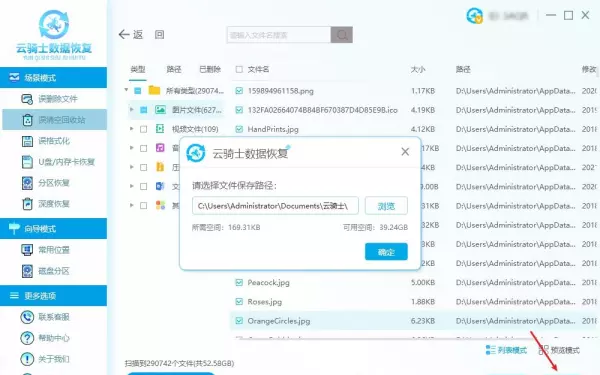Click the 视频文件 video type icon

click(x=160, y=129)
